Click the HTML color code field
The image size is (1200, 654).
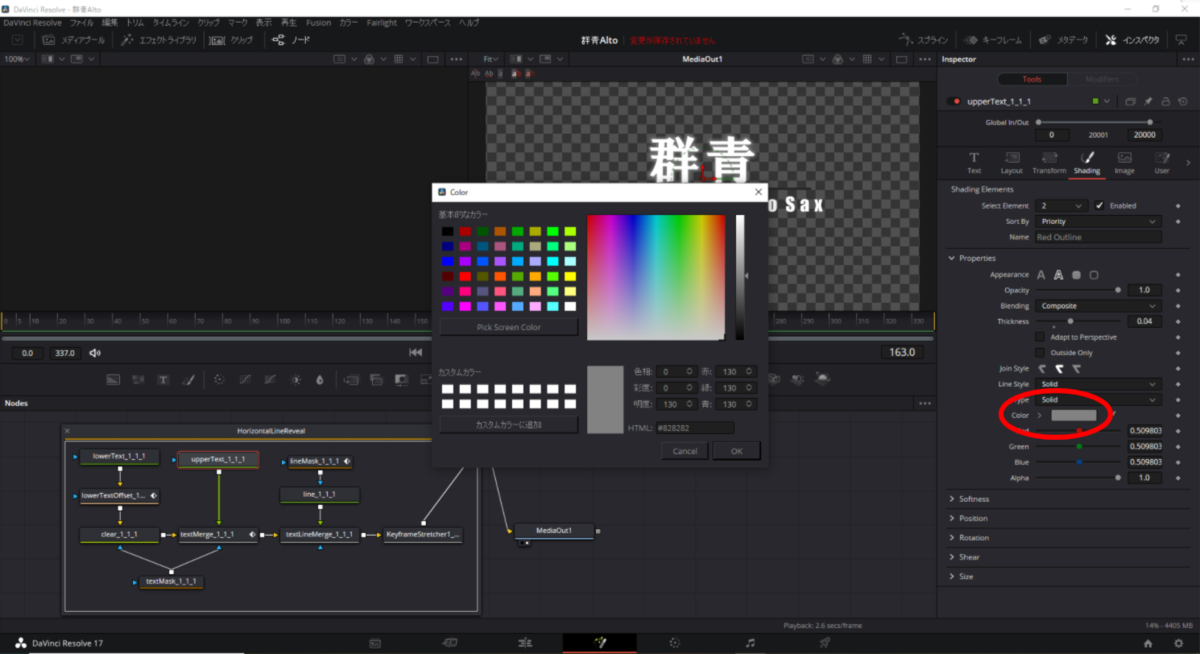(695, 428)
